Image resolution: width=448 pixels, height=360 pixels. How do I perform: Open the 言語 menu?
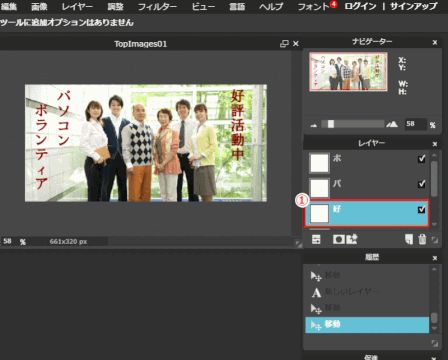(x=237, y=6)
